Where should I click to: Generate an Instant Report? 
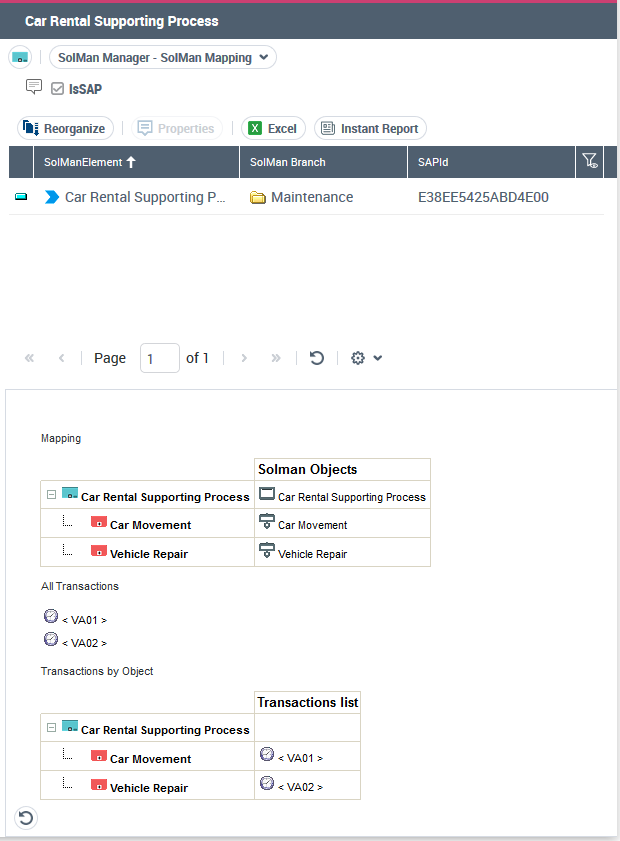coord(370,129)
